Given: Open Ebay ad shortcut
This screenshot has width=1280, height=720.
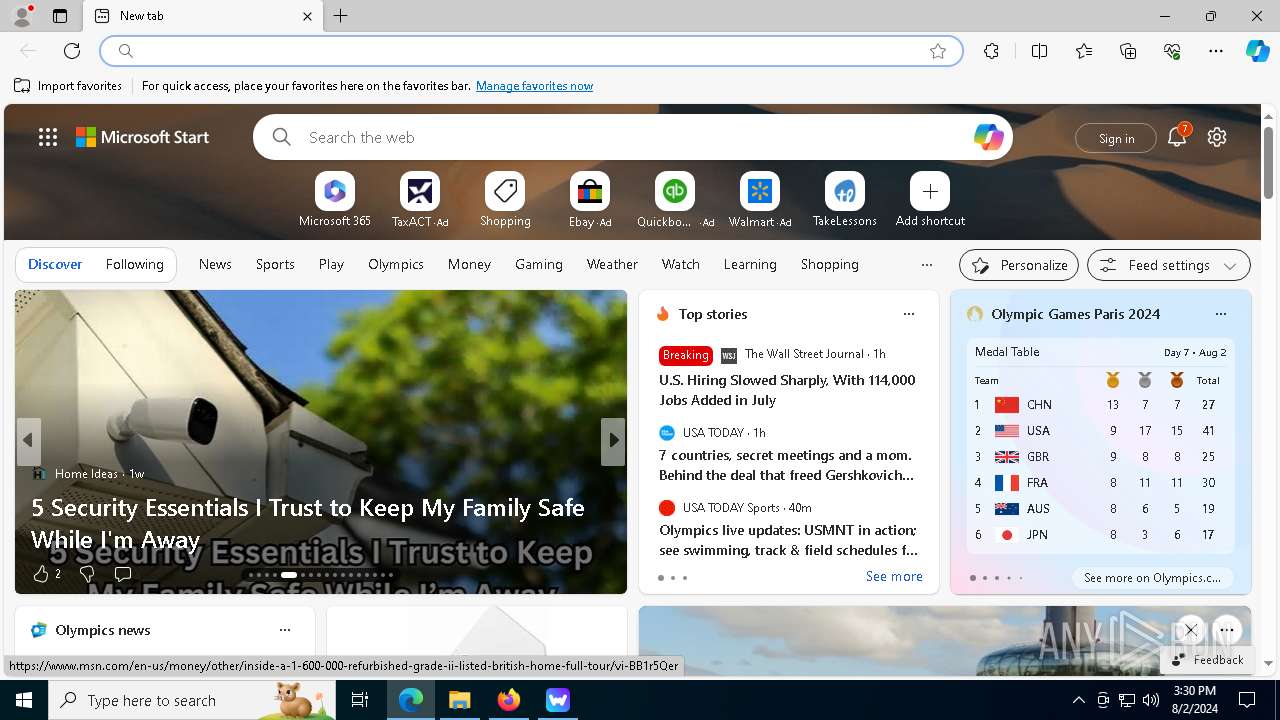Looking at the screenshot, I should click(x=590, y=200).
